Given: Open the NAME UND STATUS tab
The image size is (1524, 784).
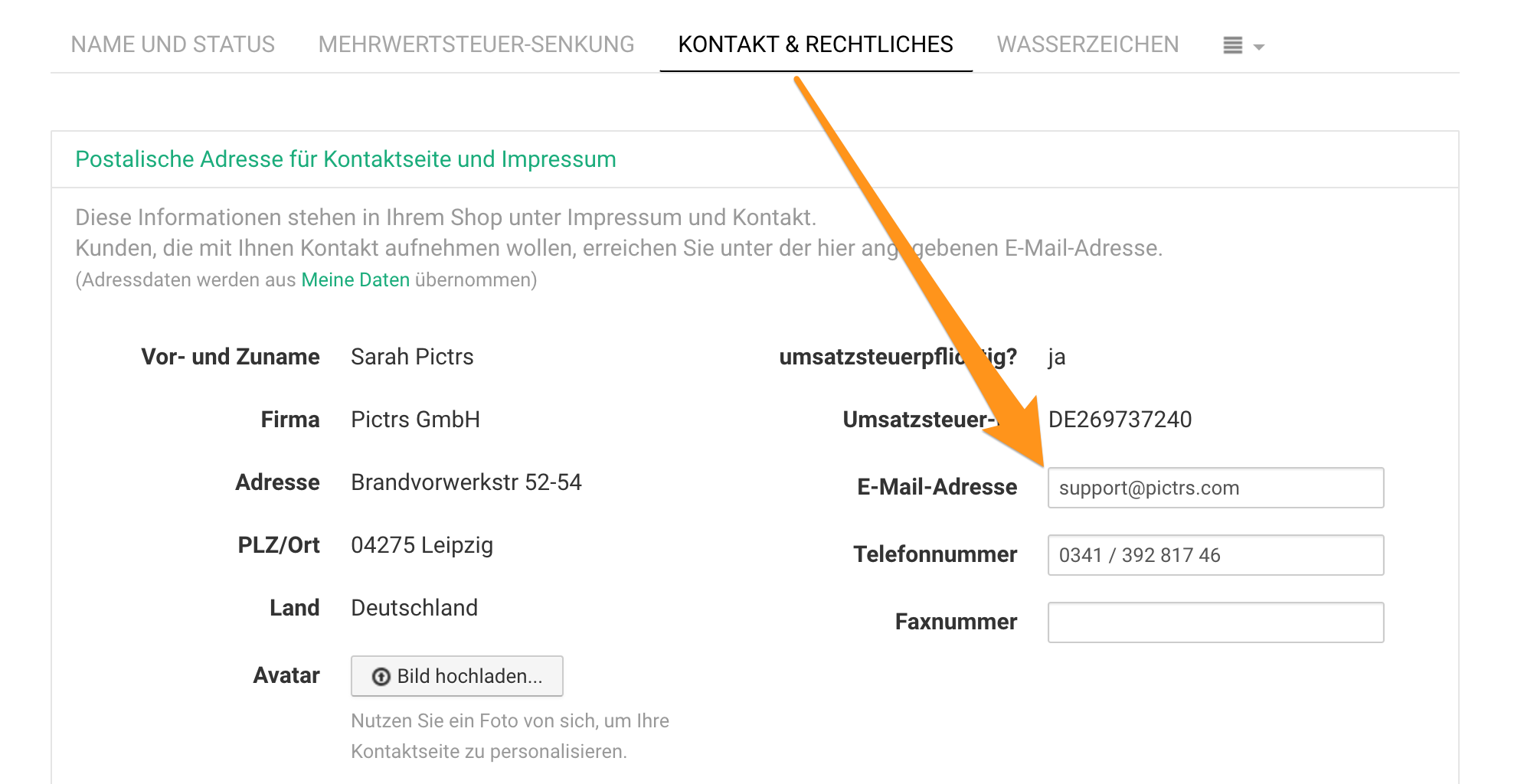Looking at the screenshot, I should (x=172, y=44).
